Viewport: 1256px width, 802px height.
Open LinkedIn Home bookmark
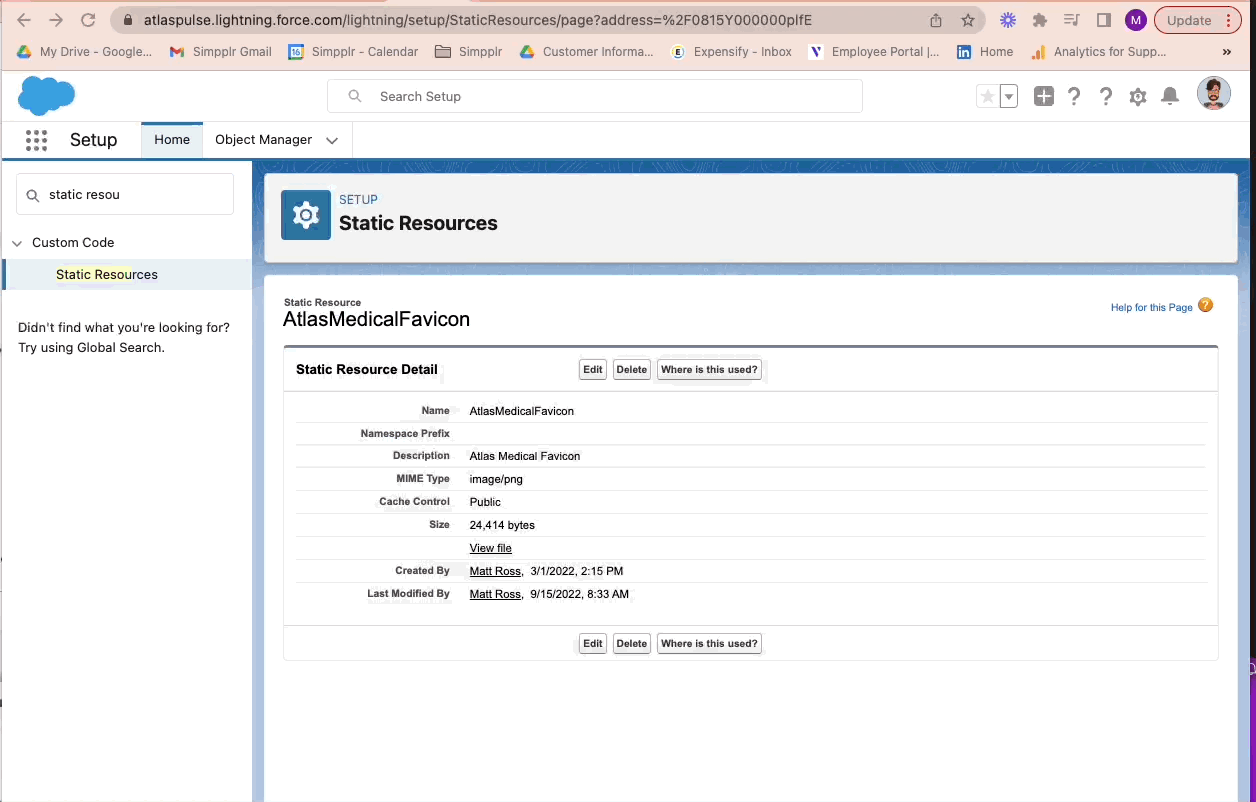tap(985, 52)
